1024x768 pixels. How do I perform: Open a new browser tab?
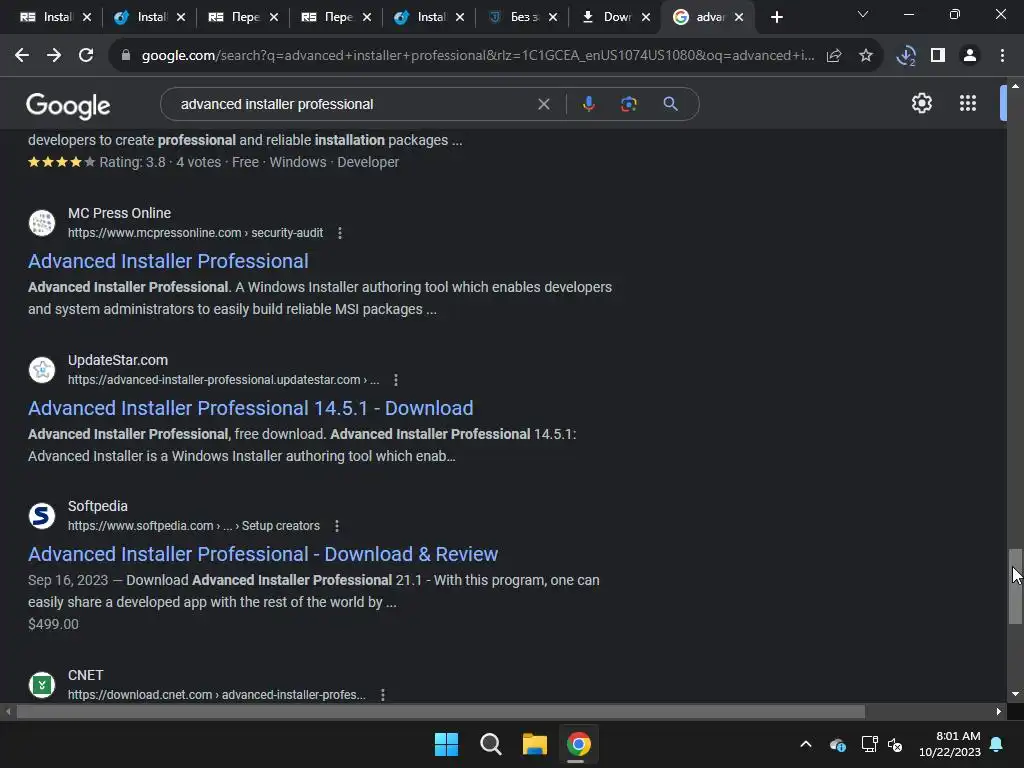tap(776, 18)
